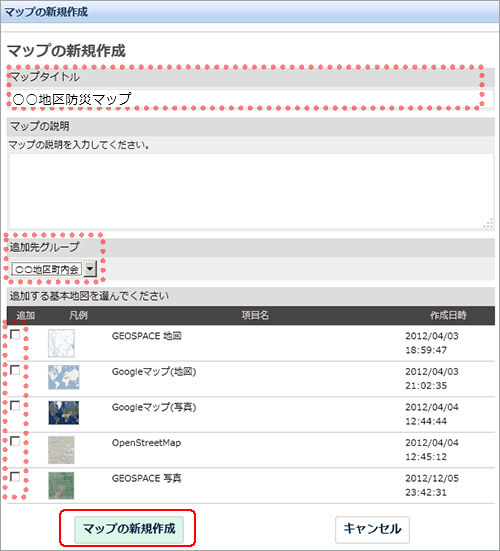Click the OpenStreetMap legend thumbnail
This screenshot has height=551, width=500.
point(61,450)
